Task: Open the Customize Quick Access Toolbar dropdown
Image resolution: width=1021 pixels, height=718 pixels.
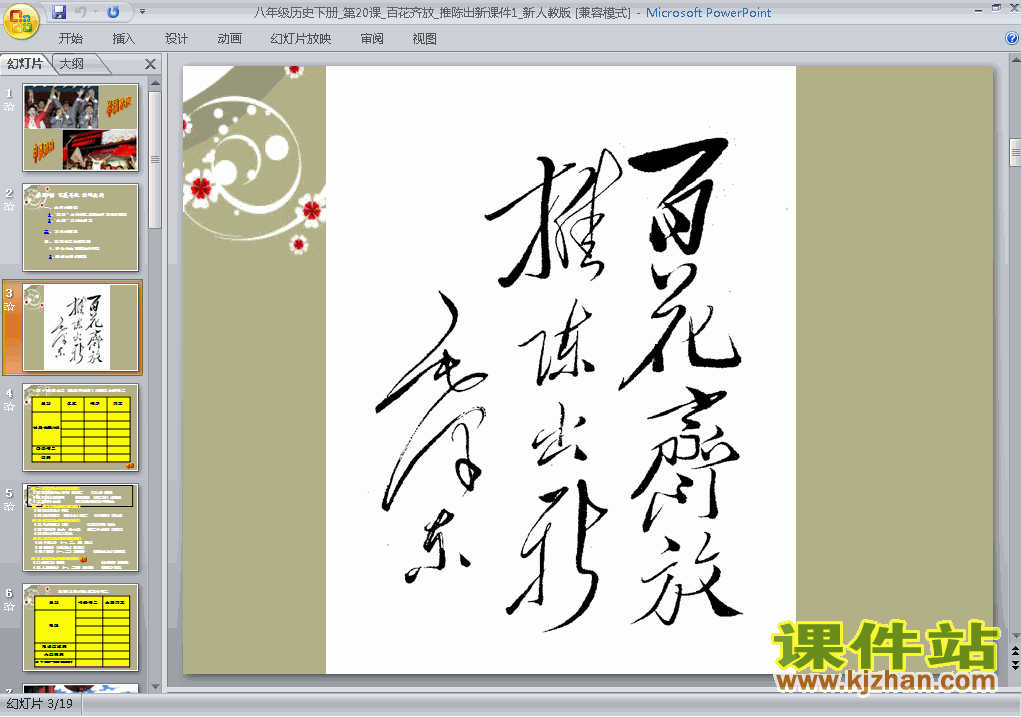Action: [143, 12]
